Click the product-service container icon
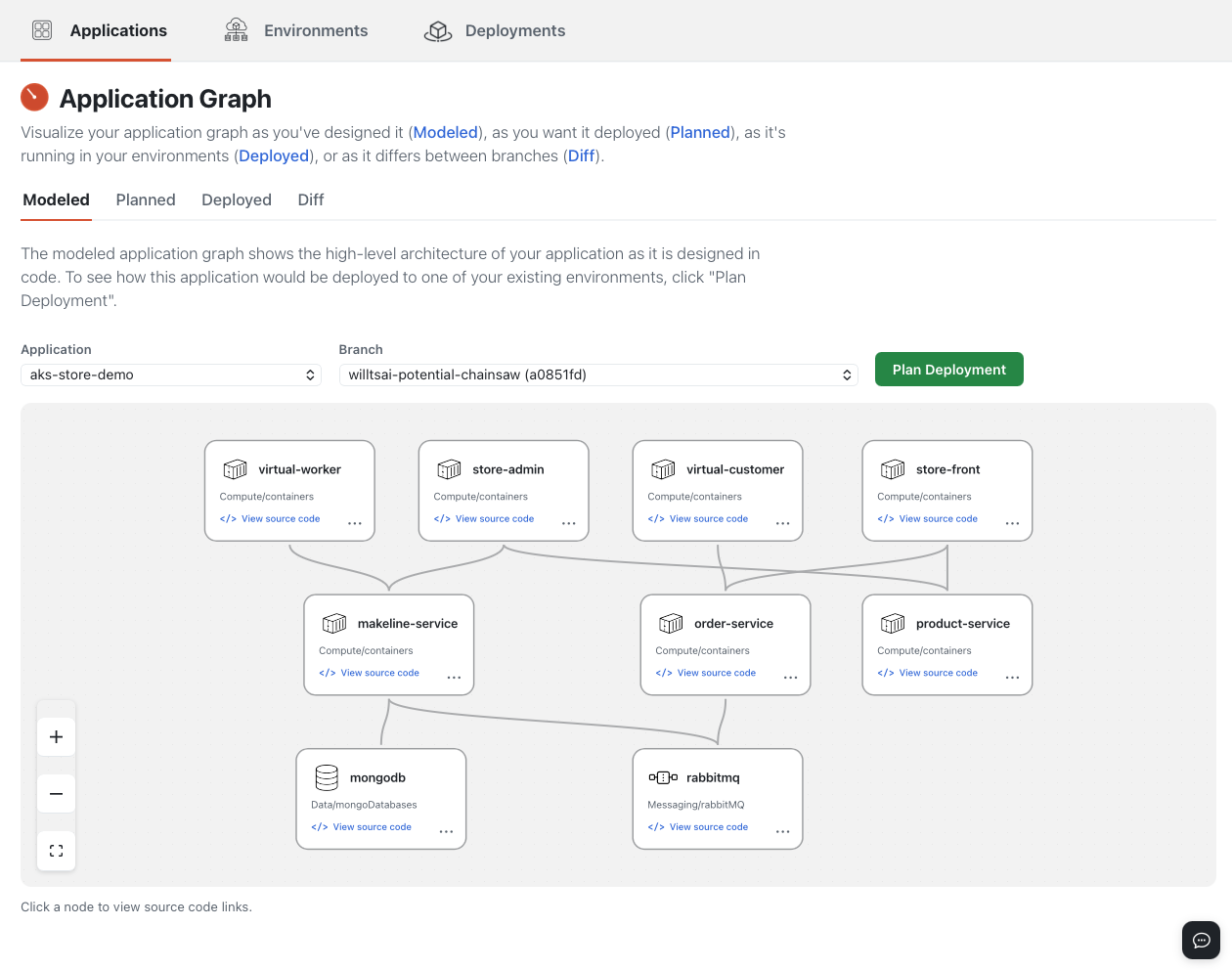 click(893, 623)
